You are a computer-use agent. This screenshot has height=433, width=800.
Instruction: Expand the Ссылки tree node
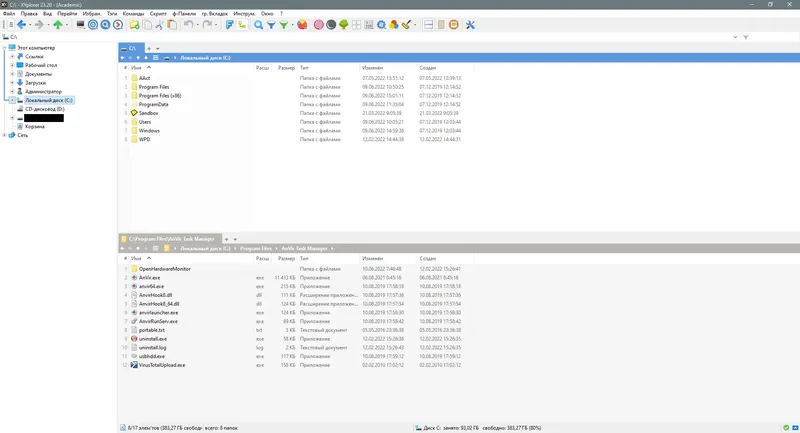click(x=12, y=57)
